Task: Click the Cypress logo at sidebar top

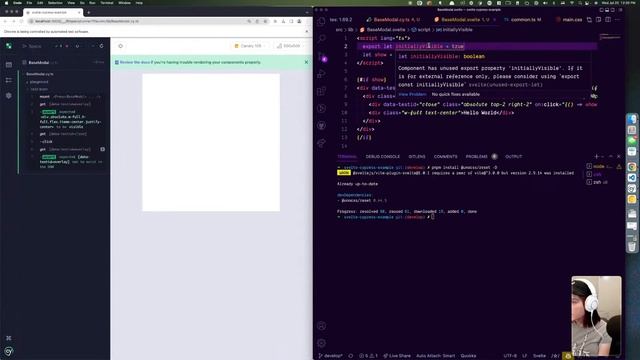Action: (x=9, y=46)
